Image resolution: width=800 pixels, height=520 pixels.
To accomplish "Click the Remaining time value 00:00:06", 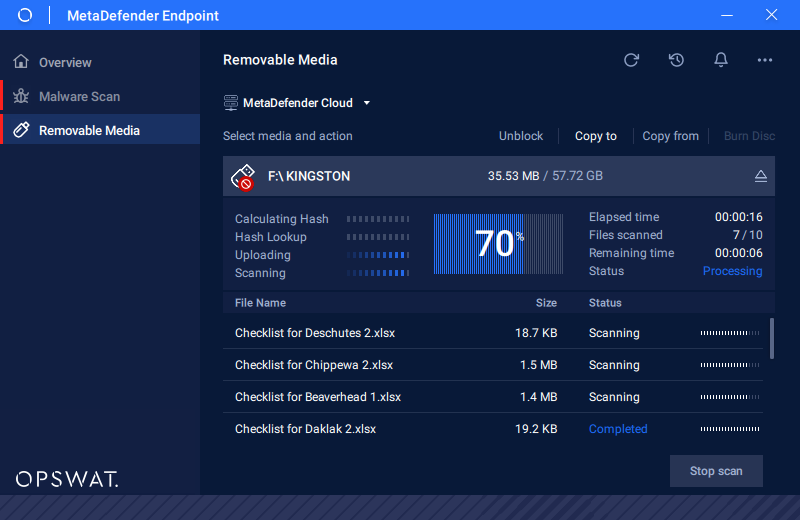I will (738, 253).
